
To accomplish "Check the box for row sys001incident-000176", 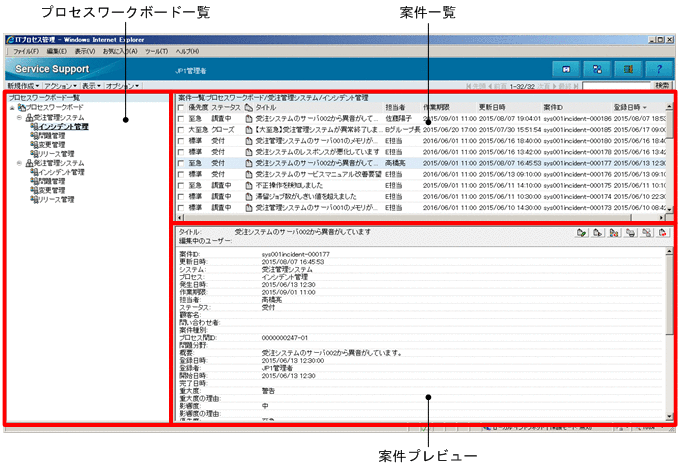I will (181, 174).
